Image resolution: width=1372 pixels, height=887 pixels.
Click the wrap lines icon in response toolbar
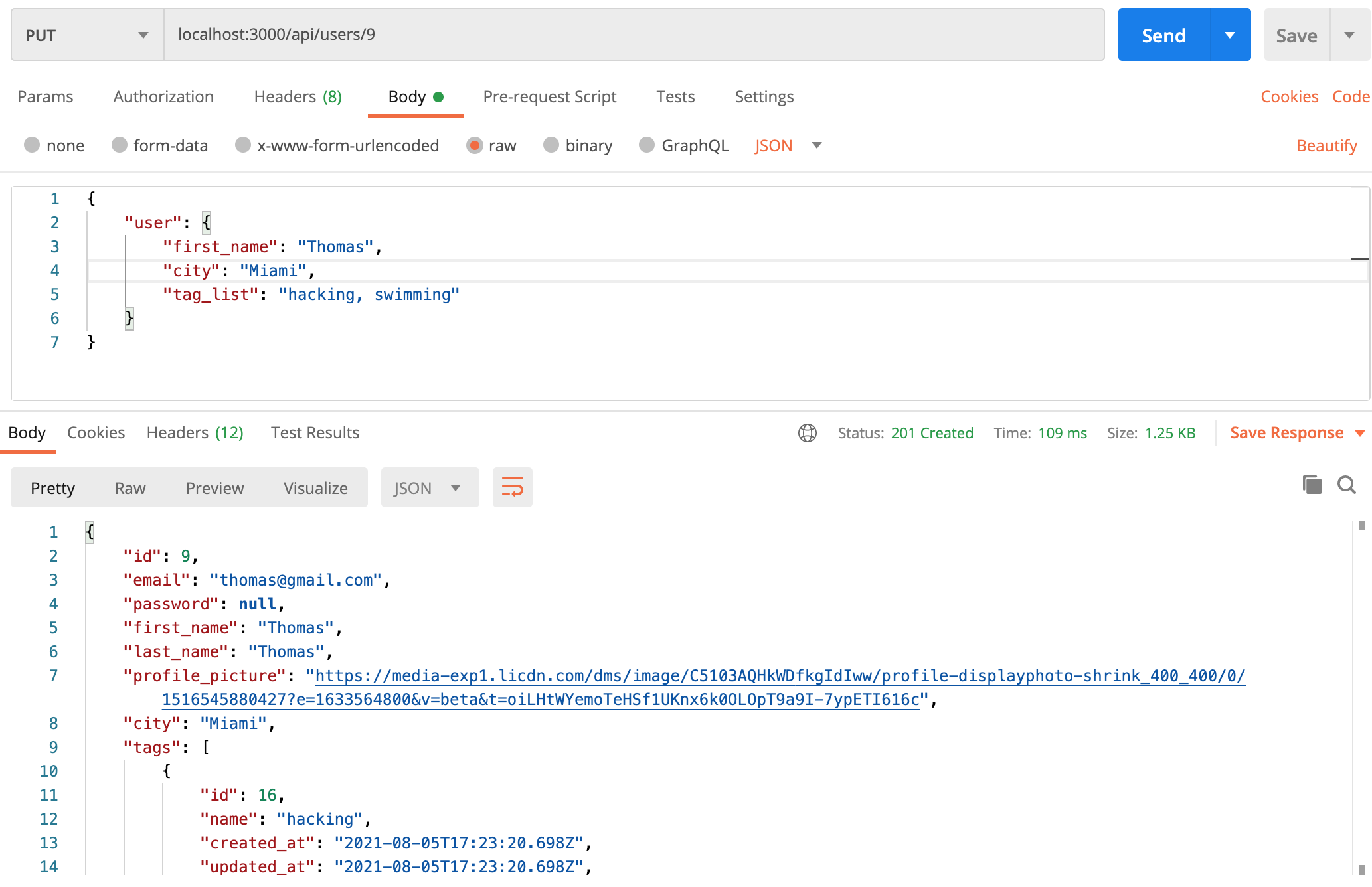coord(512,487)
